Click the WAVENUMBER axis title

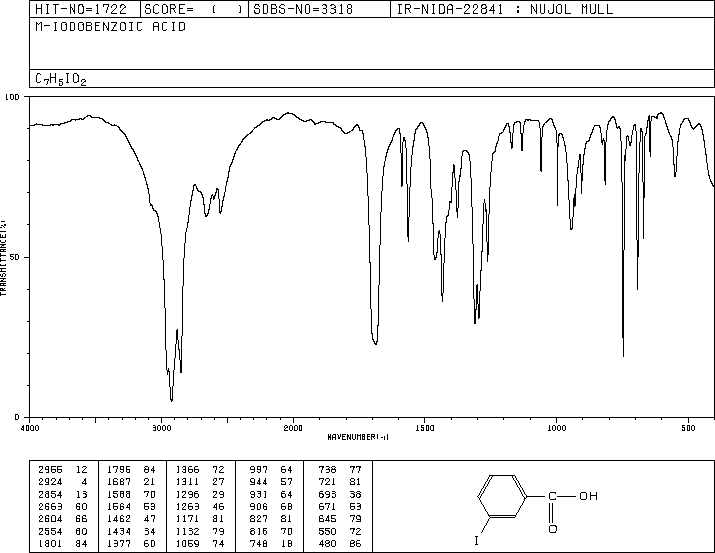tap(358, 437)
